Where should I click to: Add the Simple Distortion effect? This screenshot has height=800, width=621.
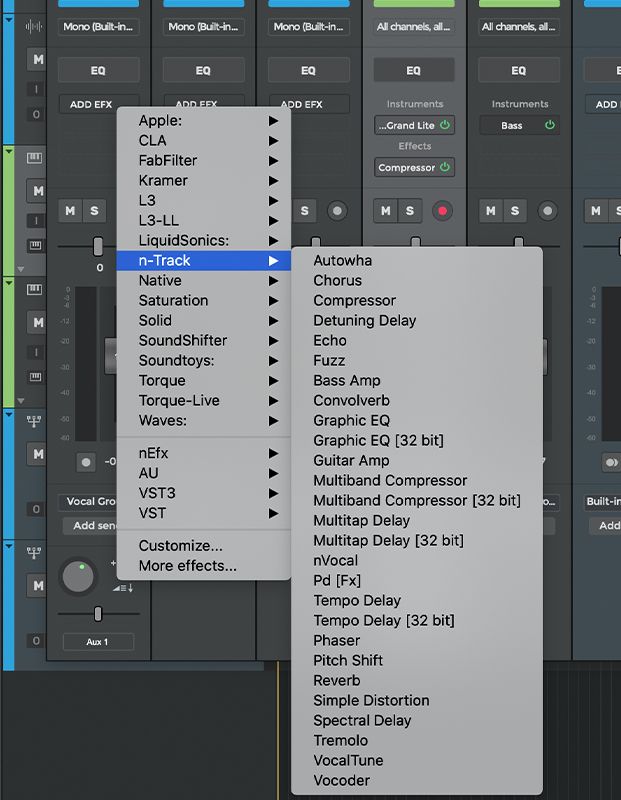click(416, 701)
